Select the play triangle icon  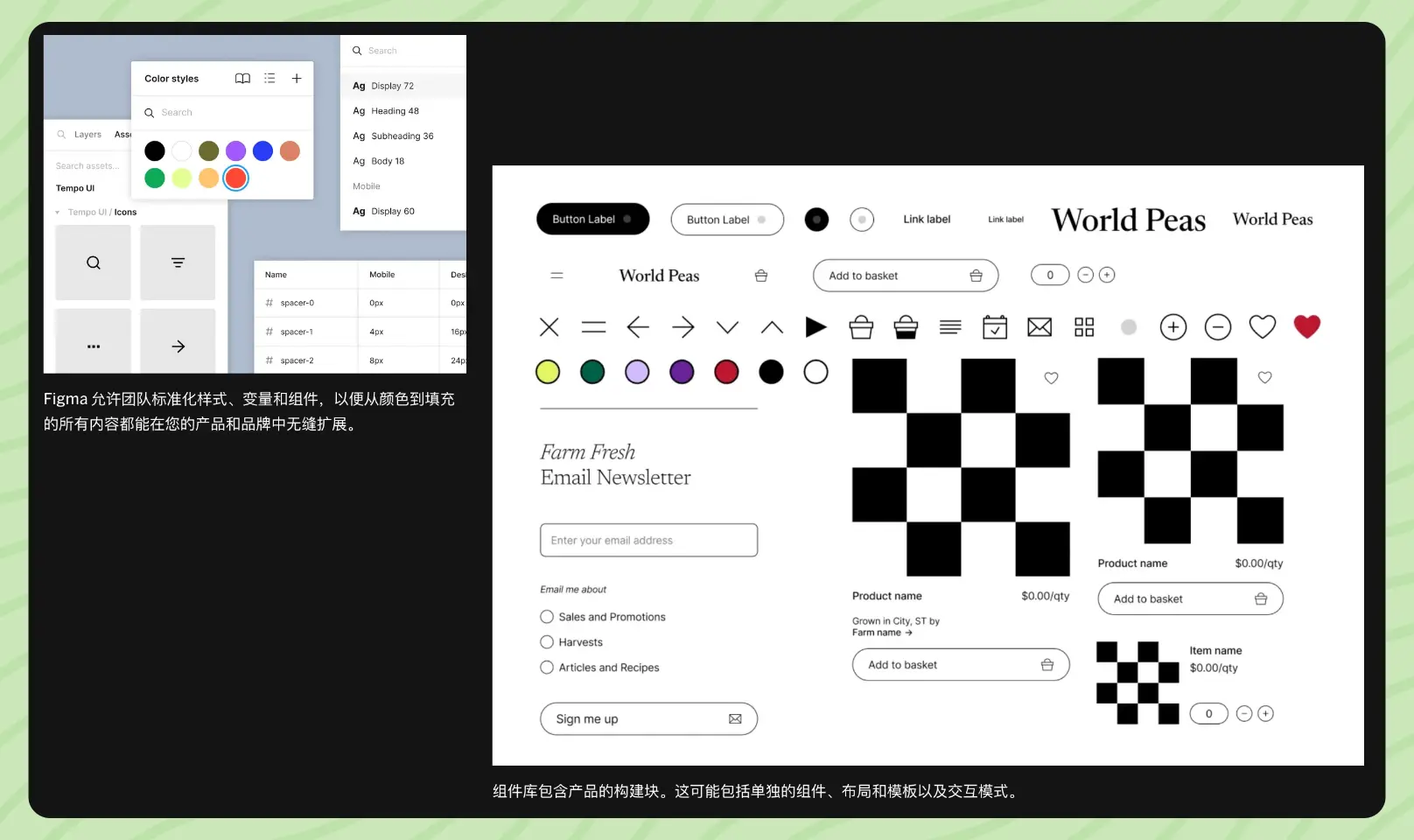[815, 327]
